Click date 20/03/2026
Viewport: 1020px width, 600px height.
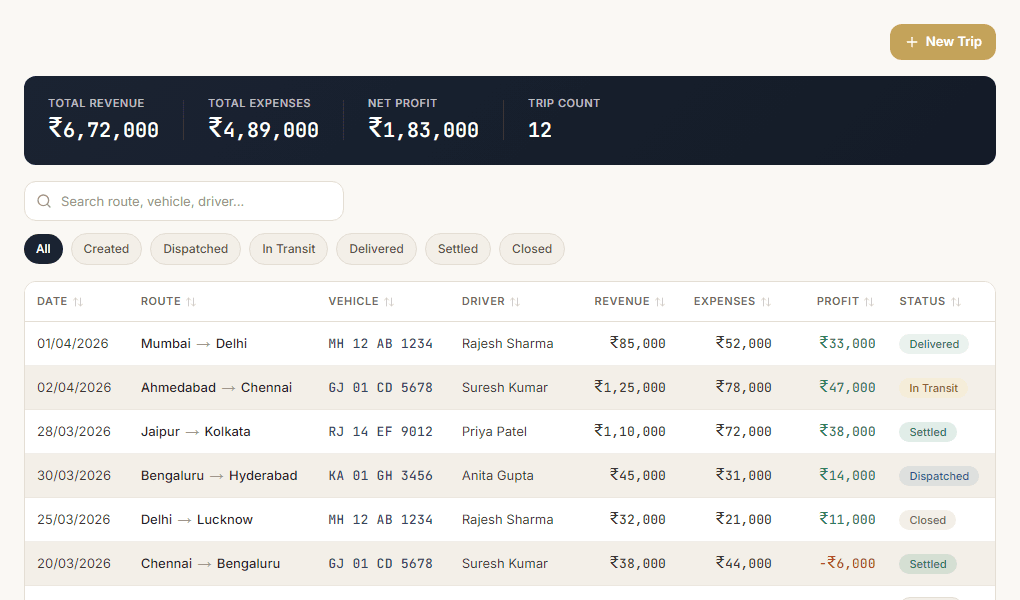click(x=74, y=564)
